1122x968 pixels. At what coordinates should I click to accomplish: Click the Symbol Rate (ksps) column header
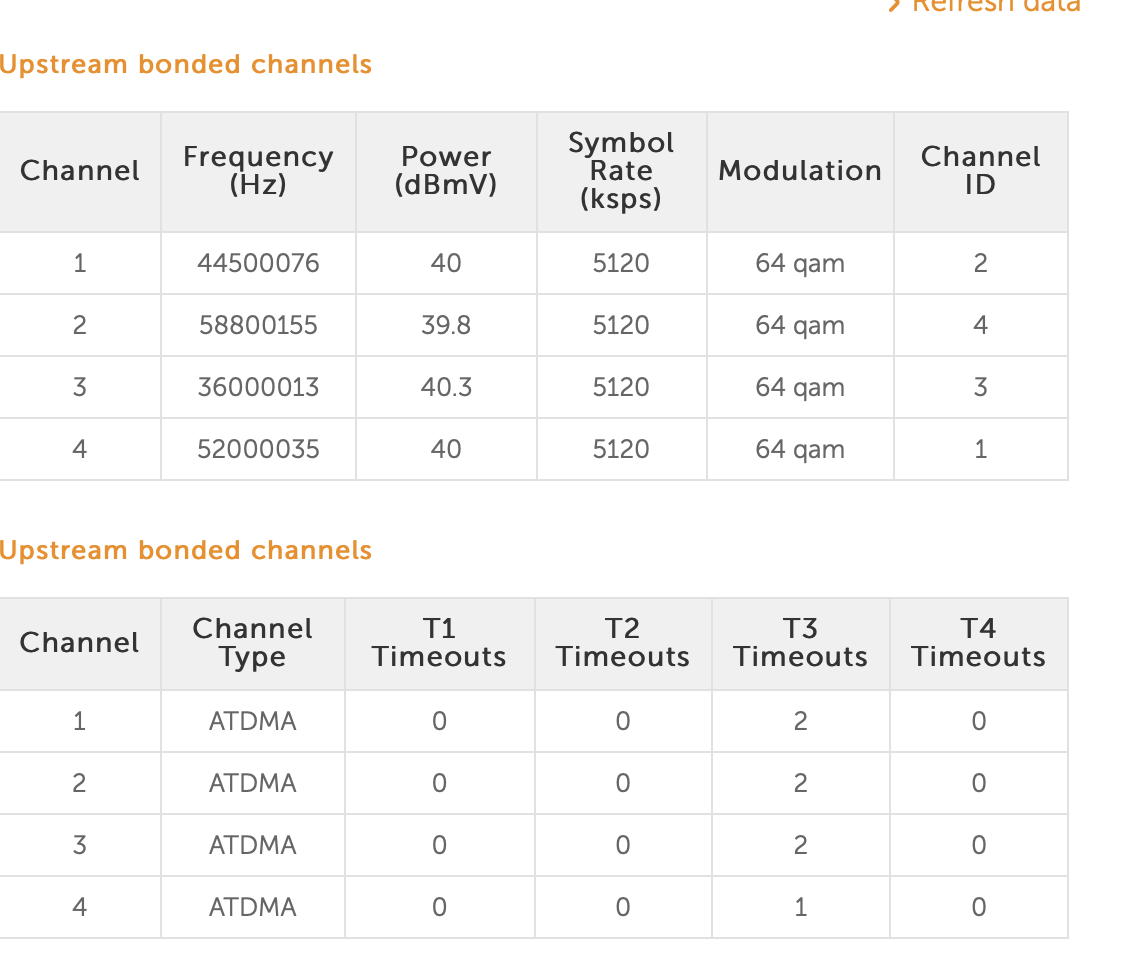click(621, 171)
